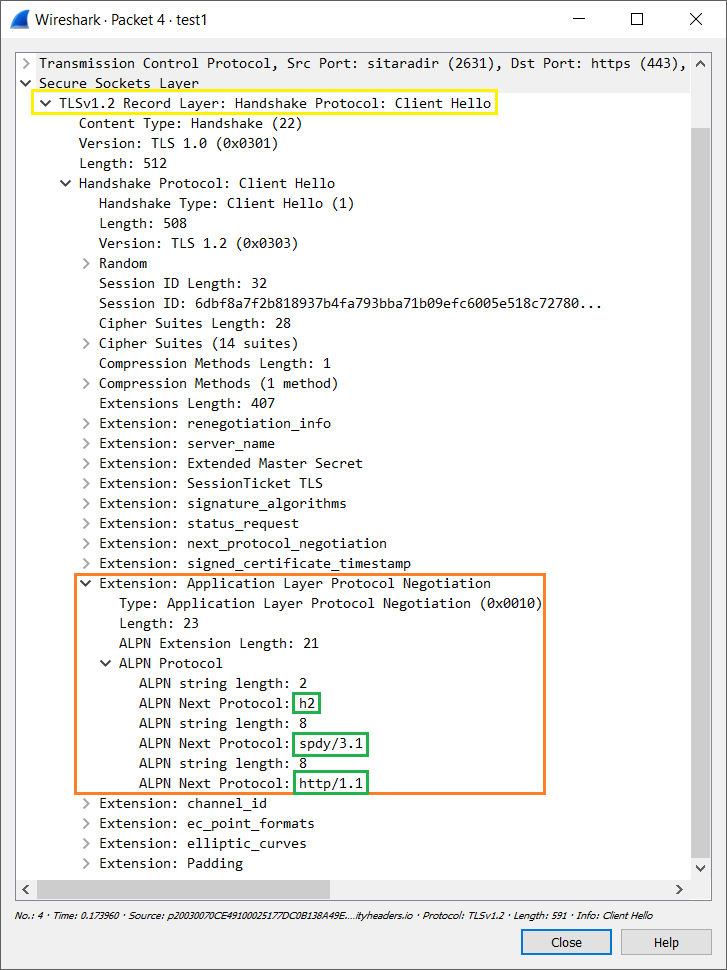Click the horizontal scrollbar thumb

pos(183,890)
